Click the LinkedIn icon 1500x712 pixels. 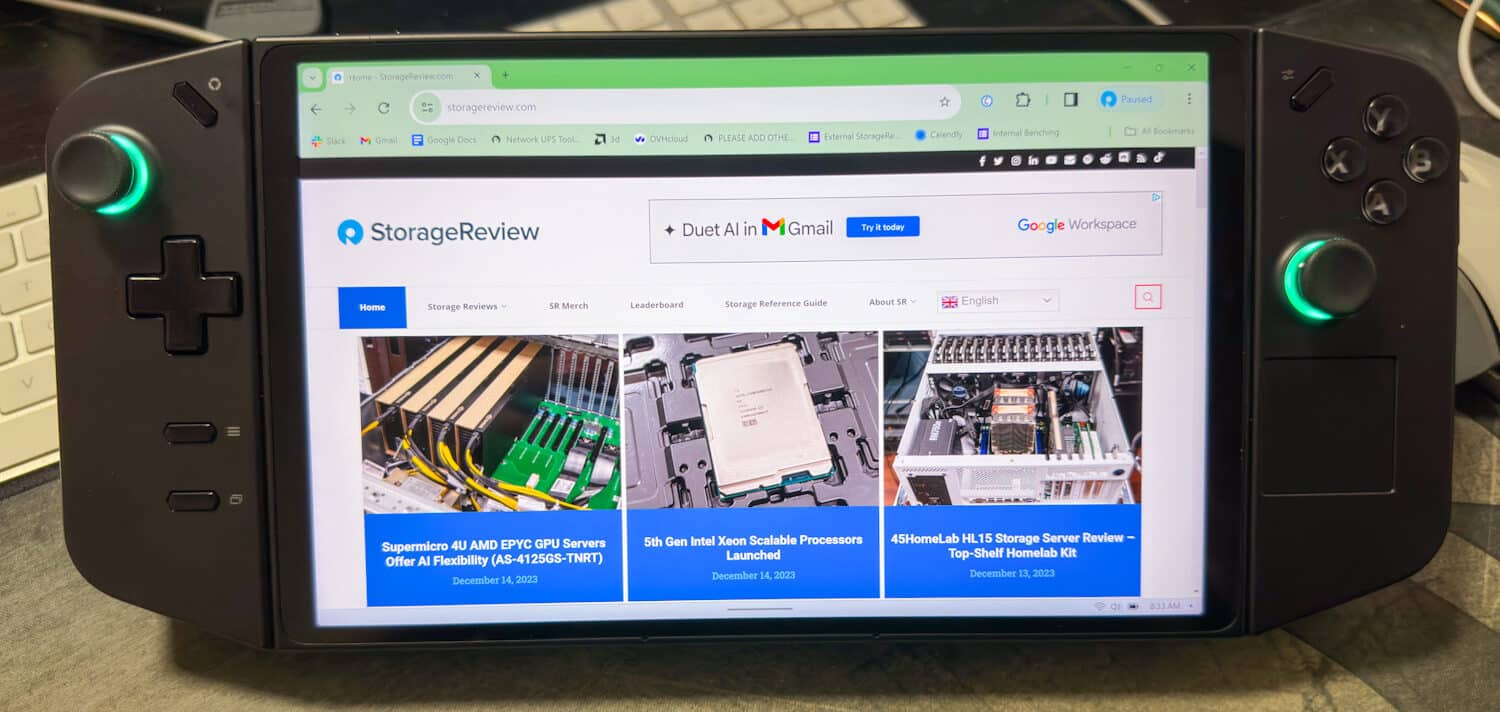point(1033,160)
